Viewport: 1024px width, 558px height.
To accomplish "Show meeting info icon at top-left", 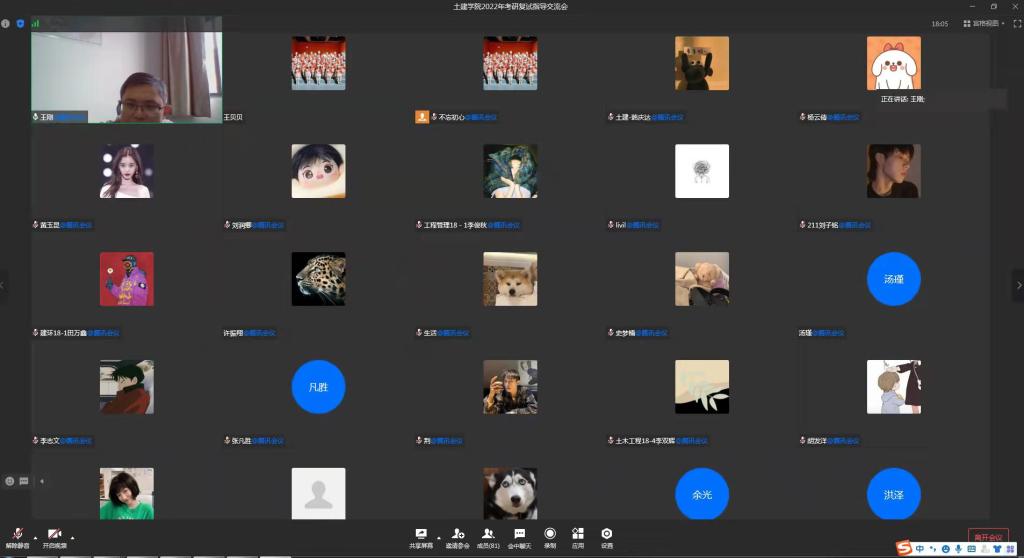I will [6, 23].
